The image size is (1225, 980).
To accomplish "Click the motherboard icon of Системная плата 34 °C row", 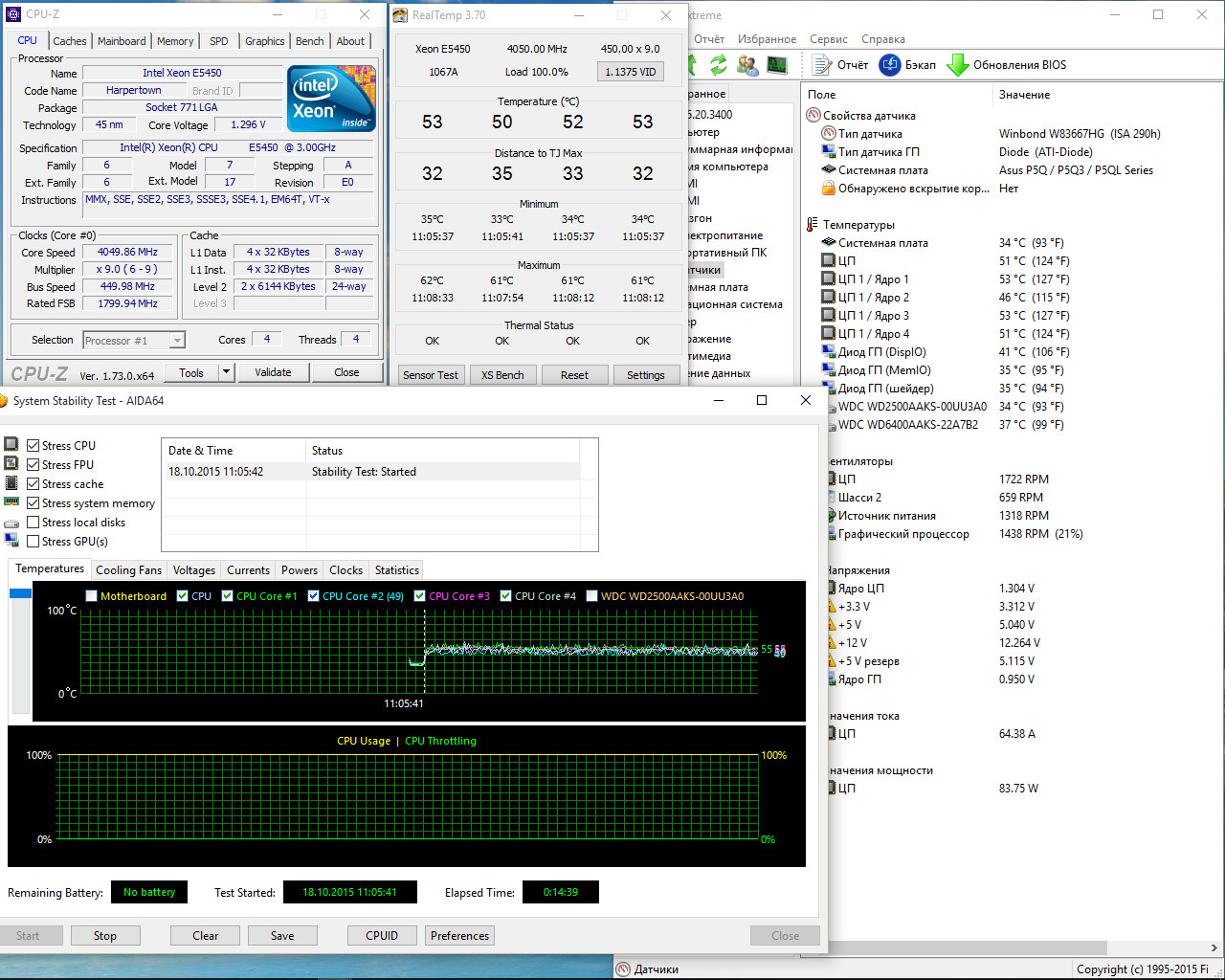I will [x=829, y=243].
